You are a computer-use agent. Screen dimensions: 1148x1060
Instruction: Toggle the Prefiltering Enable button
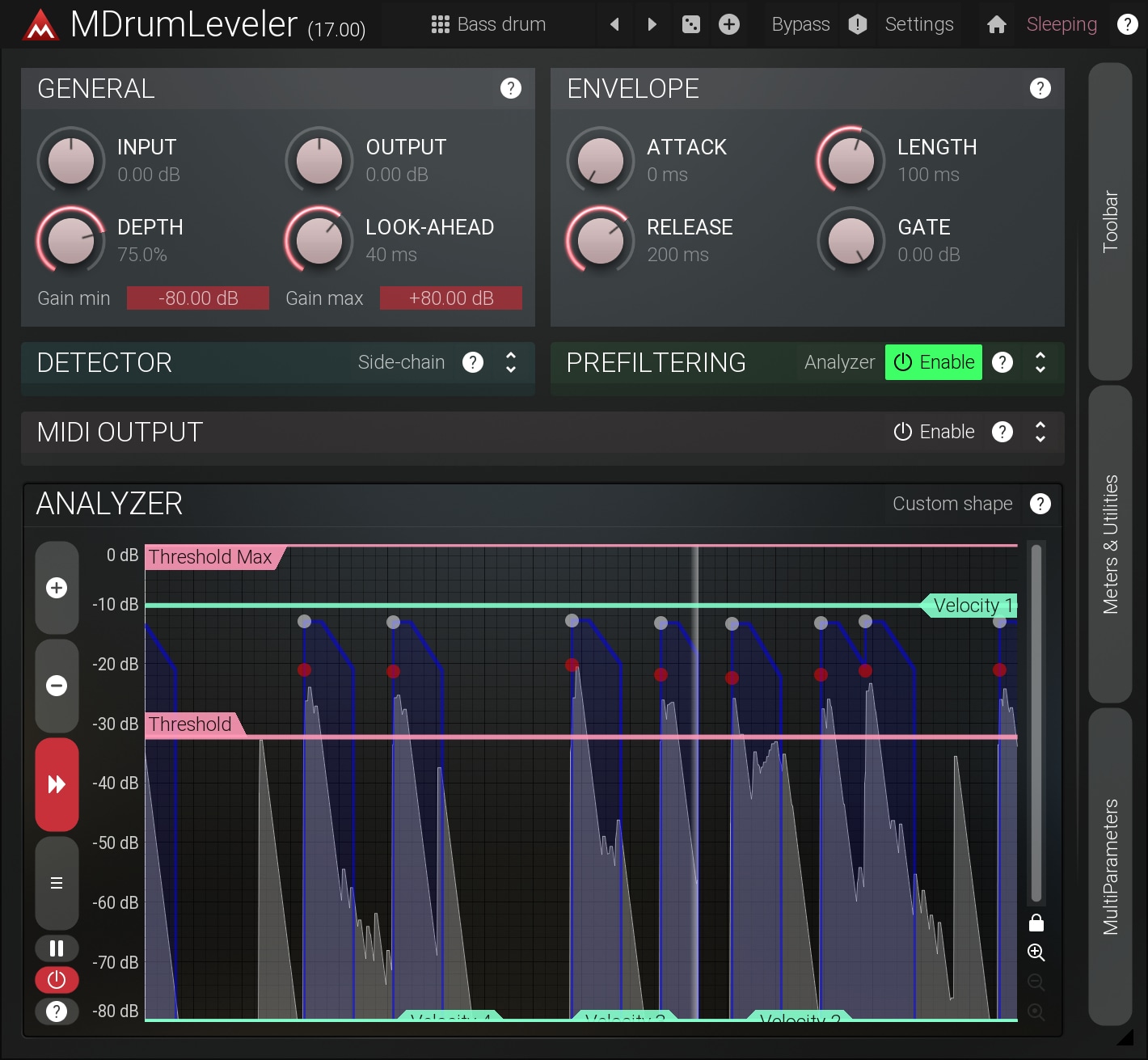(x=934, y=362)
